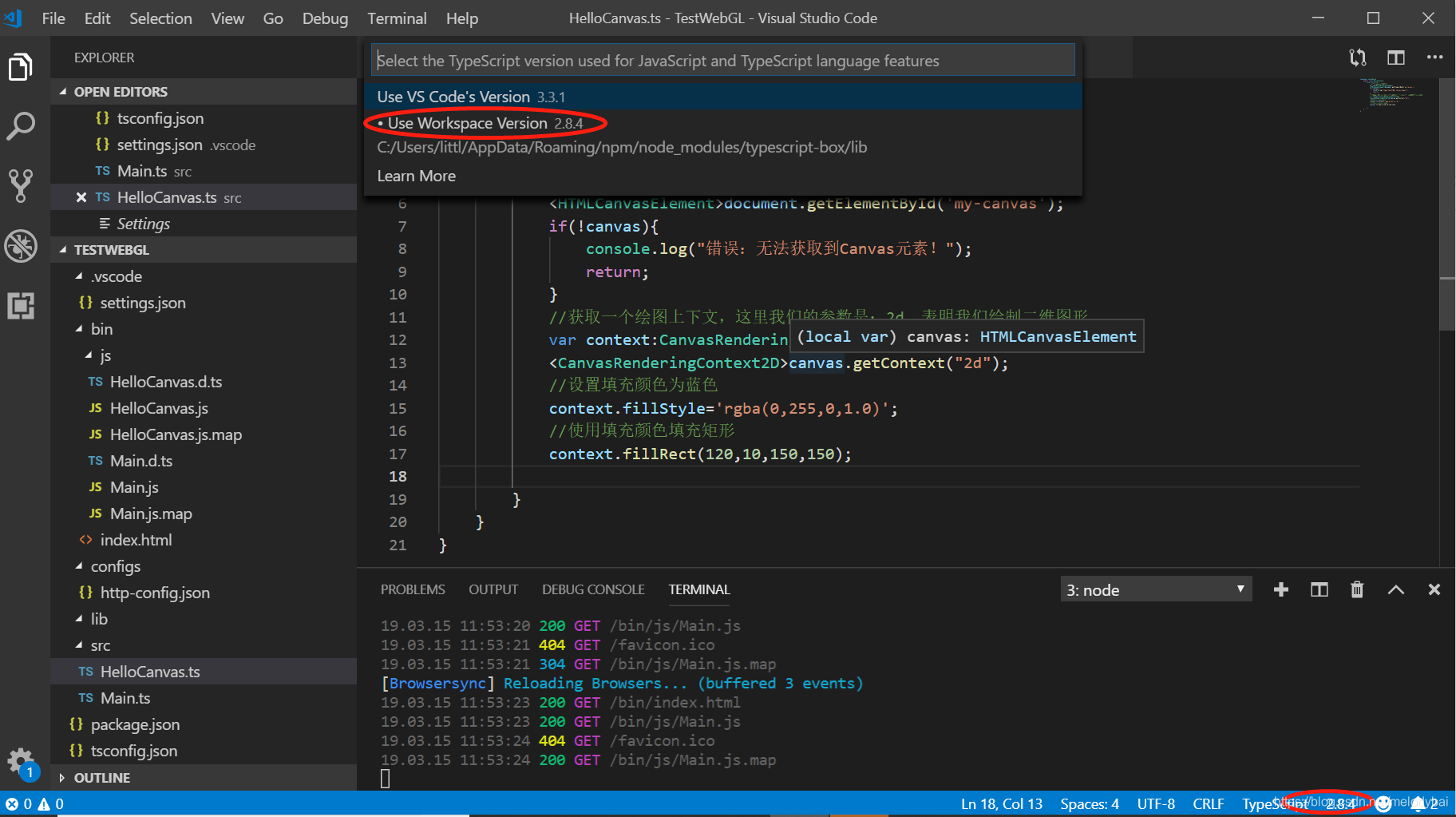Screen dimensions: 1456x817
Task: Open the Debug view icon
Action: pos(21,246)
